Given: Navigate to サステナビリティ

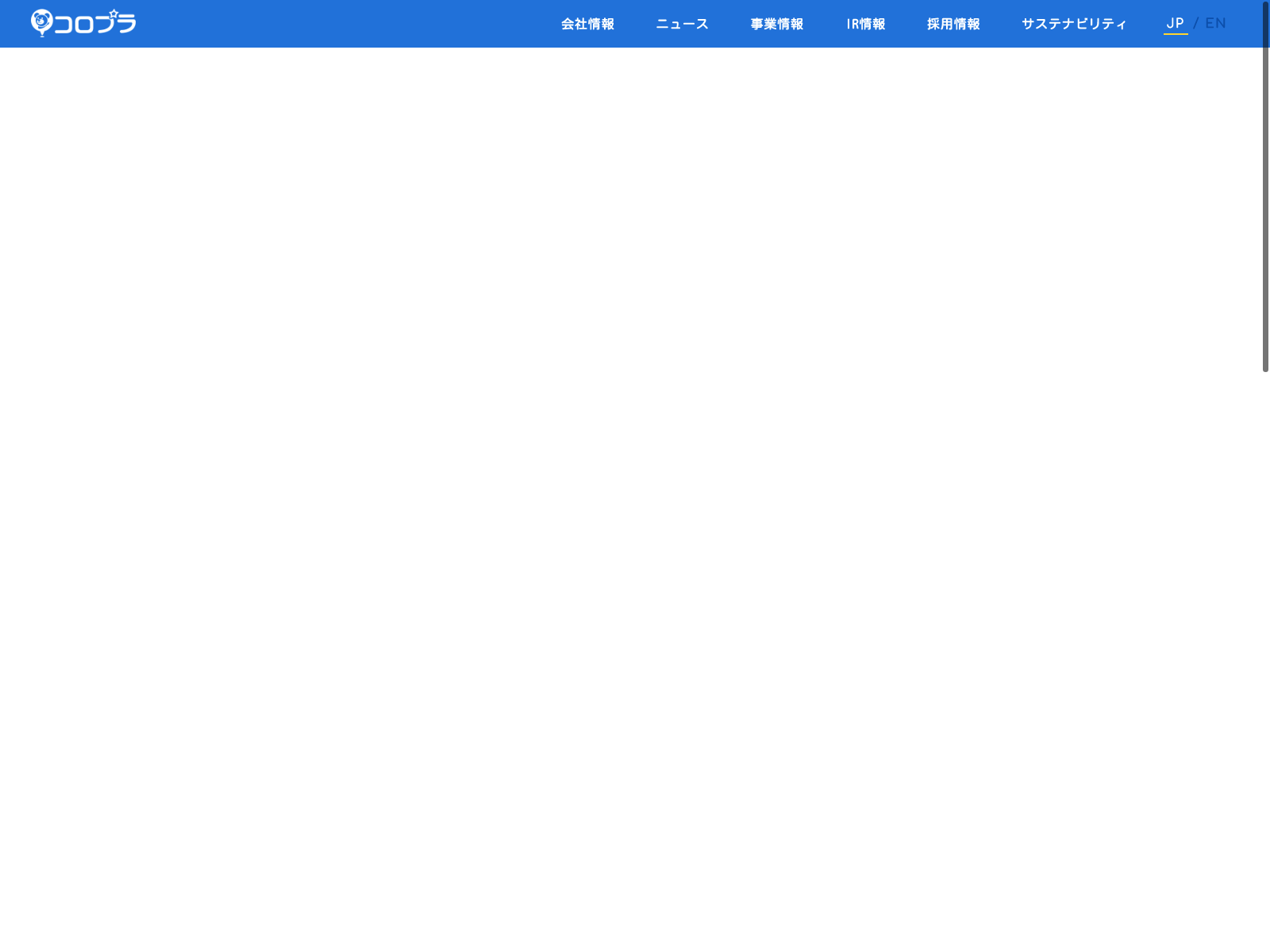Looking at the screenshot, I should 1073,24.
